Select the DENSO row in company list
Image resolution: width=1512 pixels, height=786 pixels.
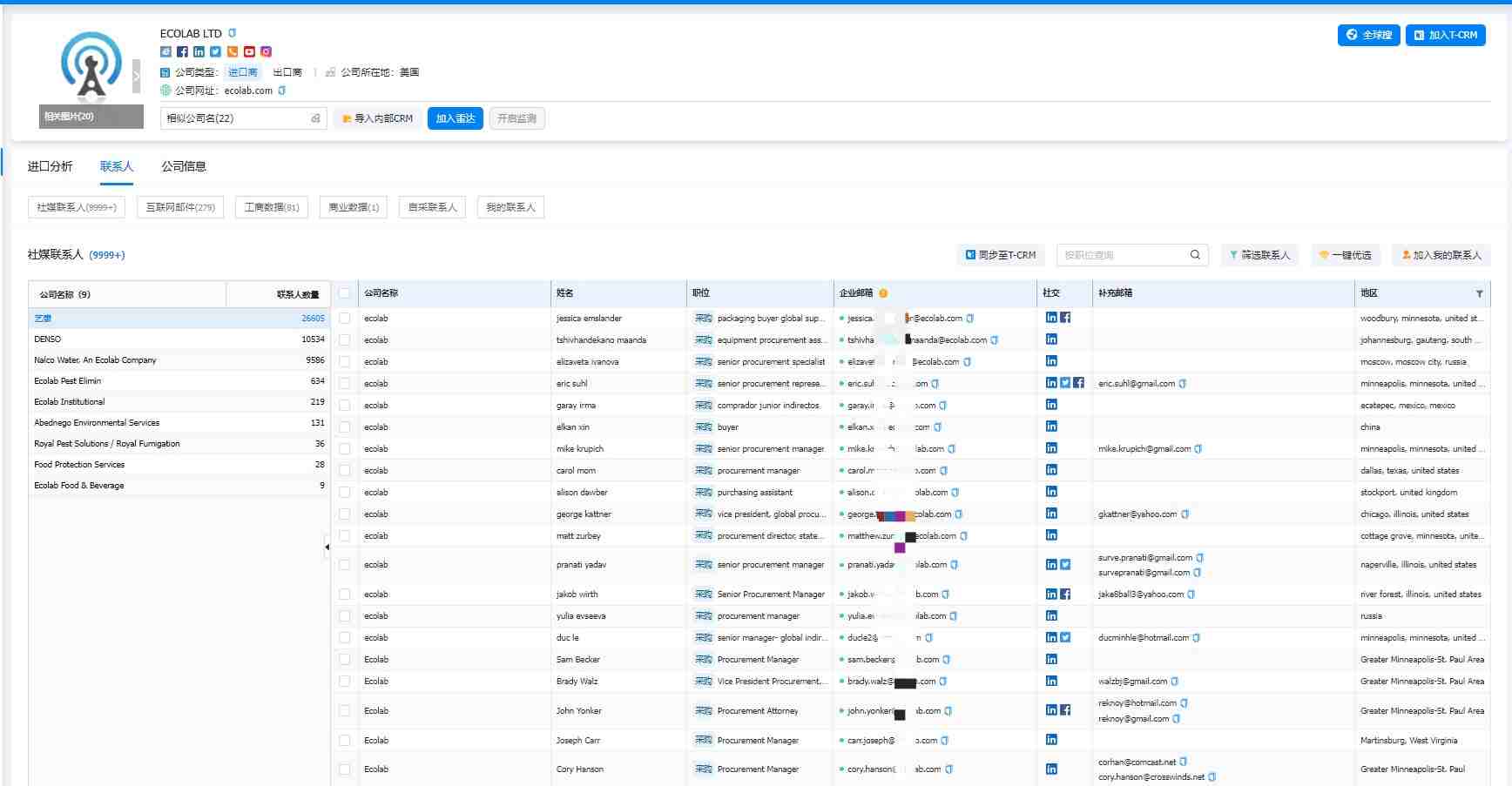click(x=179, y=339)
